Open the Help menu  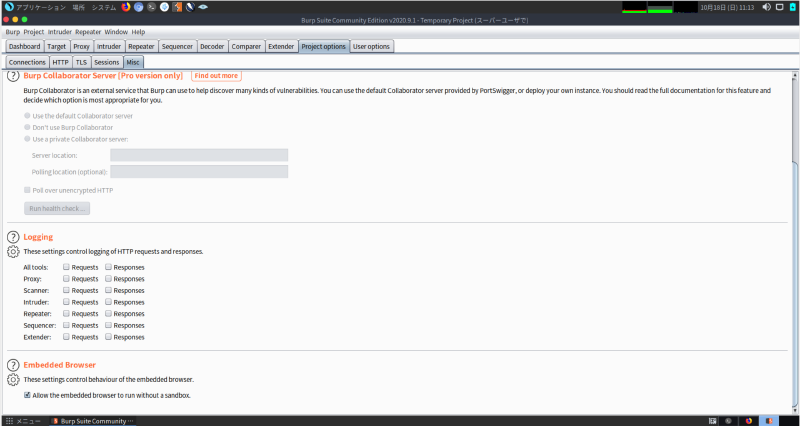point(138,32)
